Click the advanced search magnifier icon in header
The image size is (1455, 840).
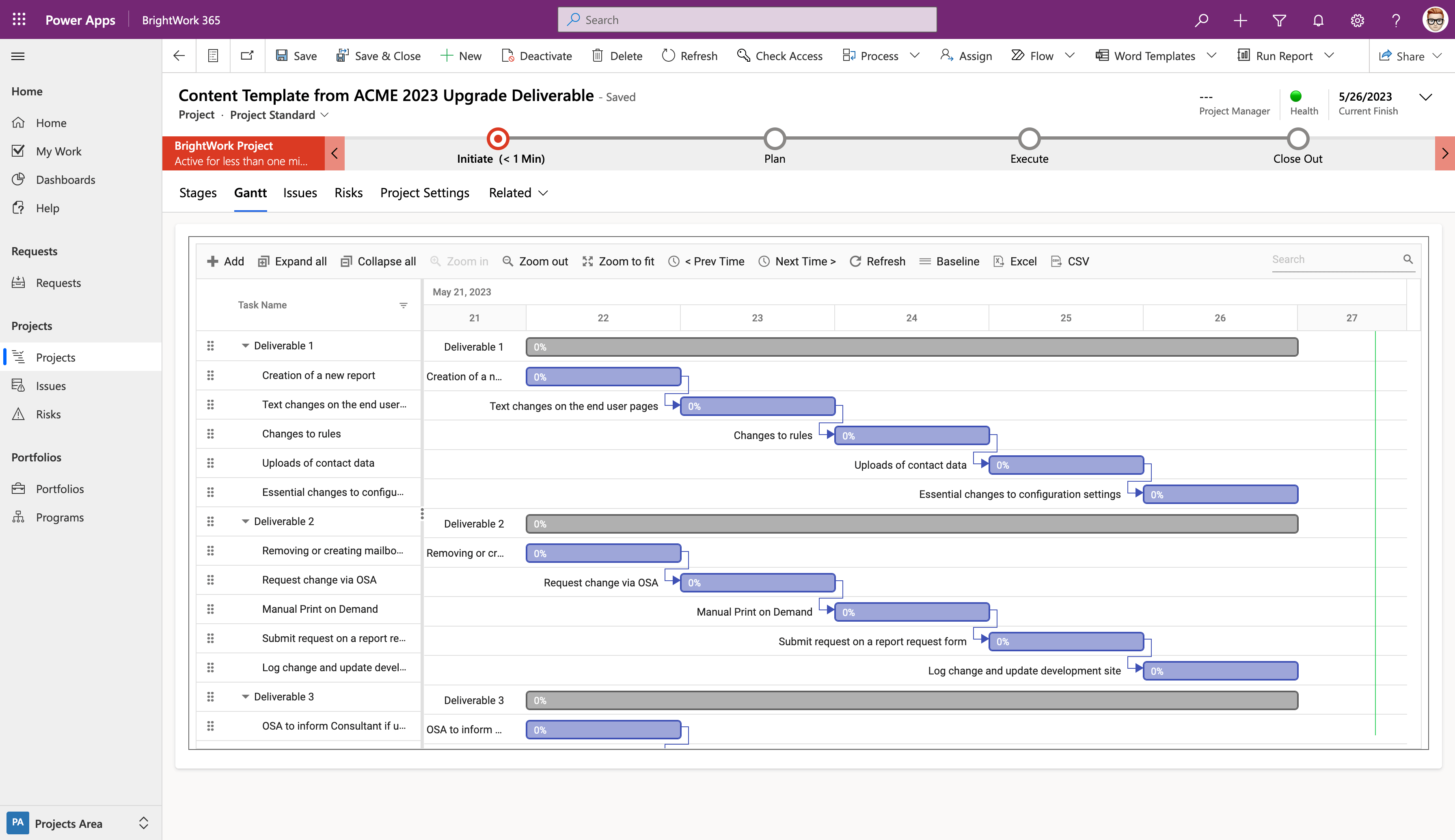coord(1201,20)
